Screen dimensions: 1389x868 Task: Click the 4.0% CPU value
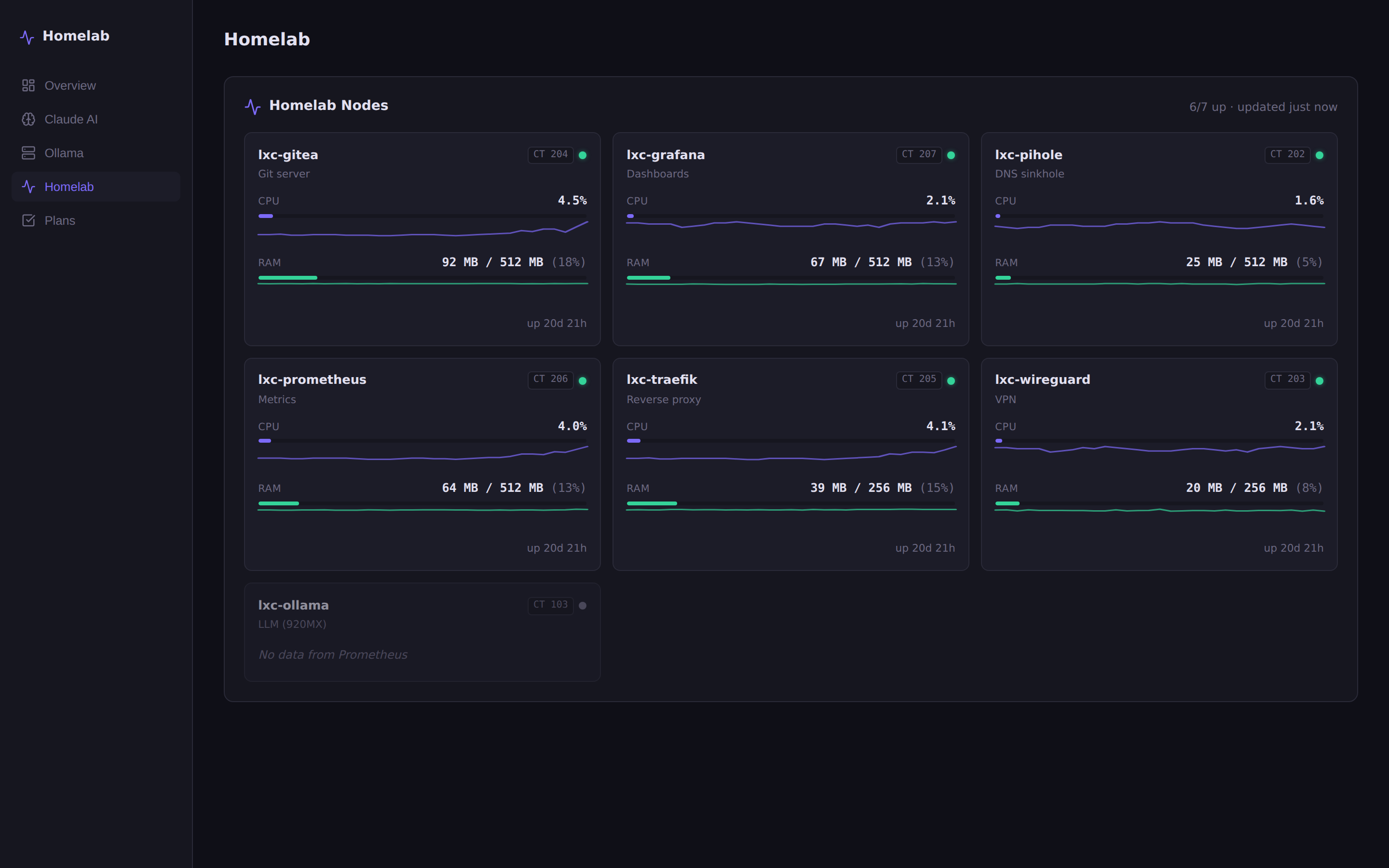tap(572, 426)
